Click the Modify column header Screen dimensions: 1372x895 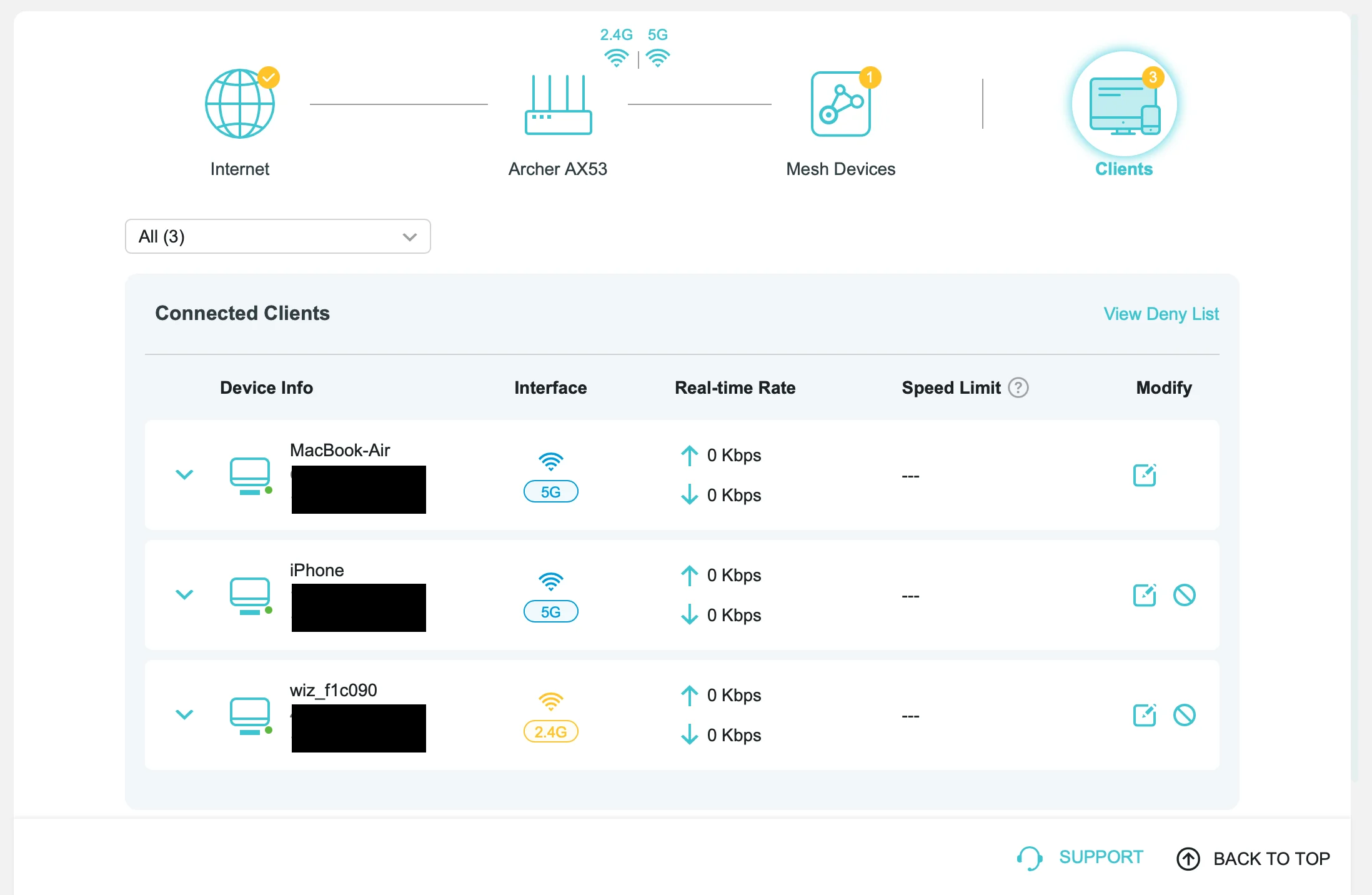tap(1164, 387)
